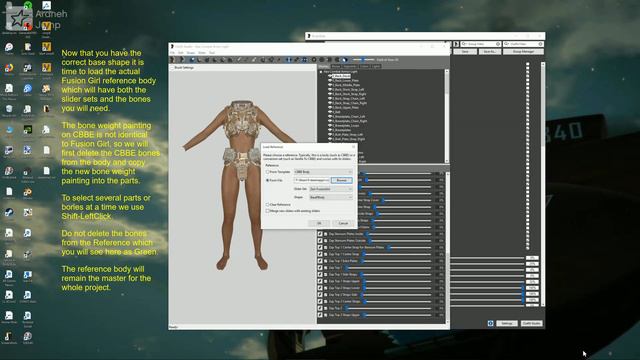
Task: Enable Merge new sliders with existing sliders
Action: 268,211
